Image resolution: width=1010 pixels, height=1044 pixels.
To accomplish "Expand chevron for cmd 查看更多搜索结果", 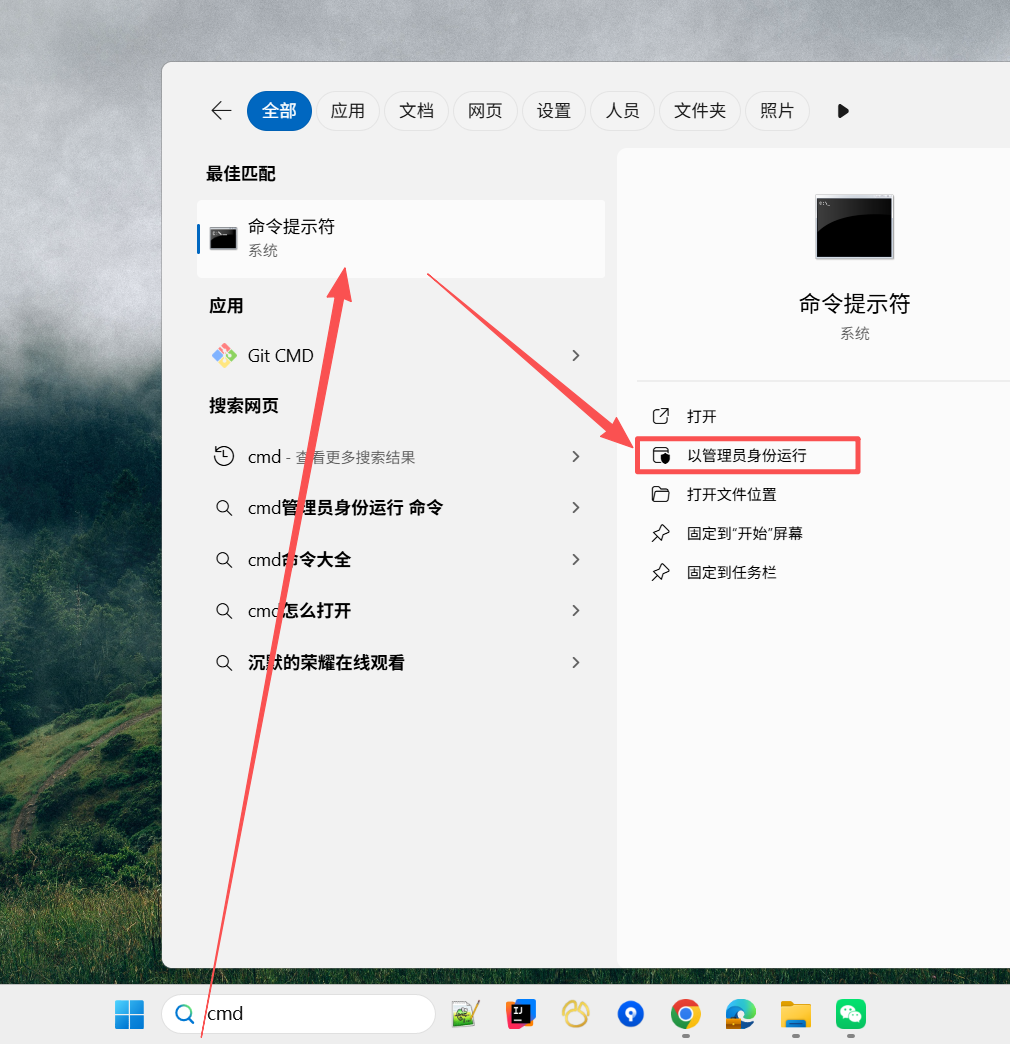I will coord(576,457).
